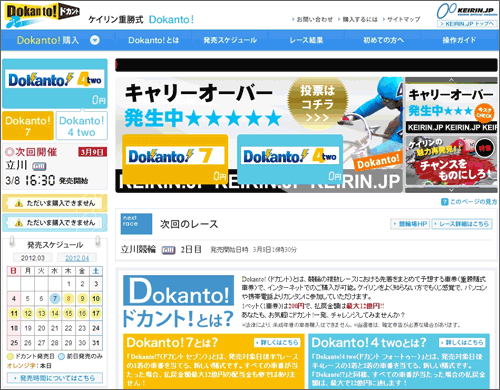Click the yellow Dokanto! 7 banner button

[x=175, y=159]
